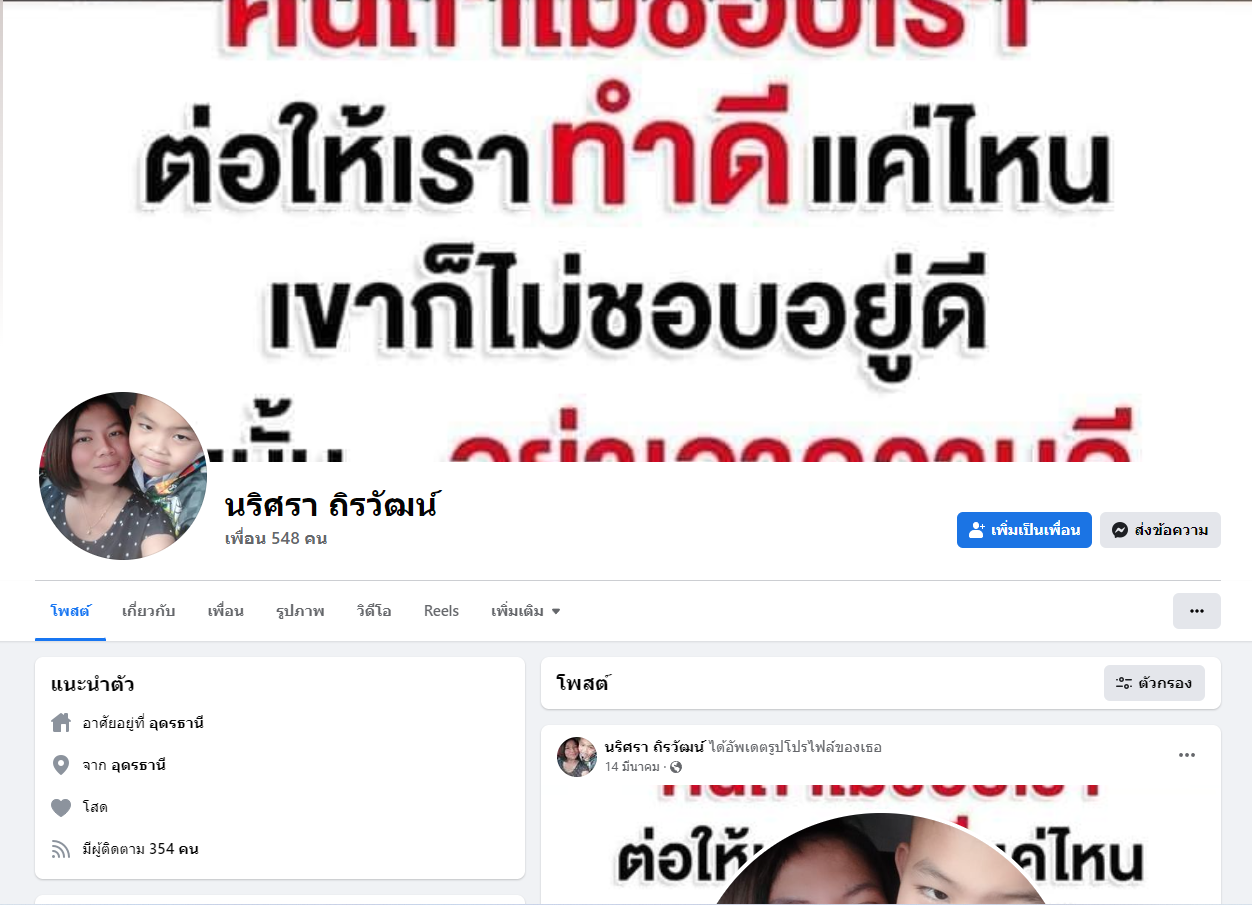
Task: Click the house icon beside อาศัยอยู่ที่ อุดรธานี
Action: 61,722
